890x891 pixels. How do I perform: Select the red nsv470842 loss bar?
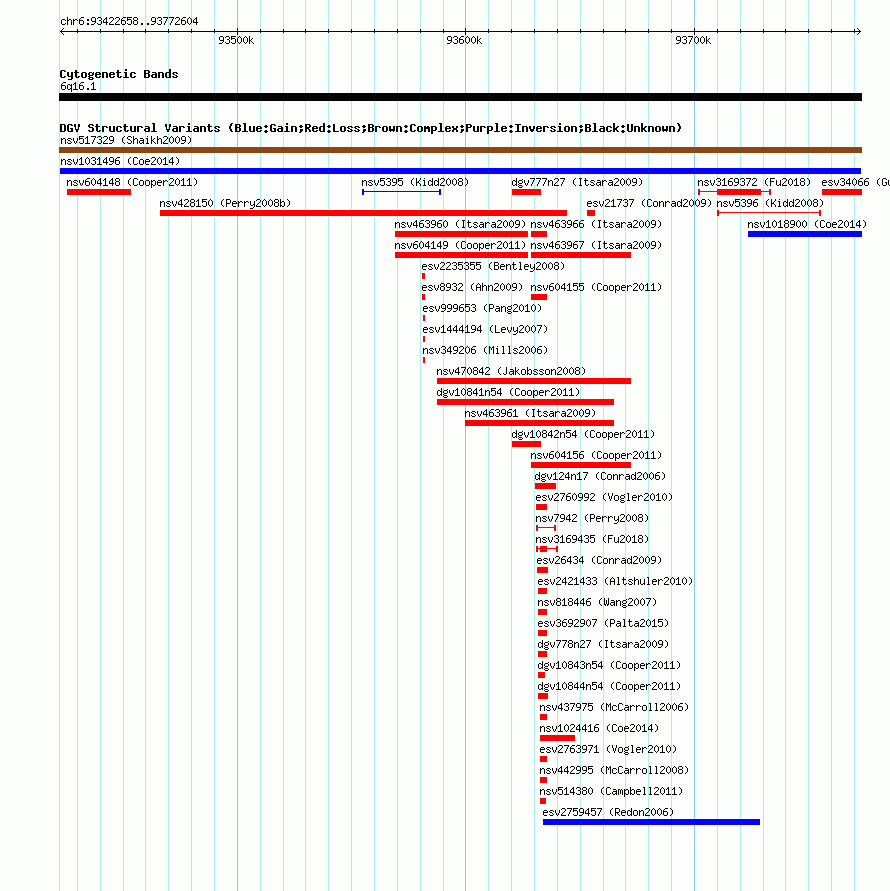pyautogui.click(x=534, y=381)
